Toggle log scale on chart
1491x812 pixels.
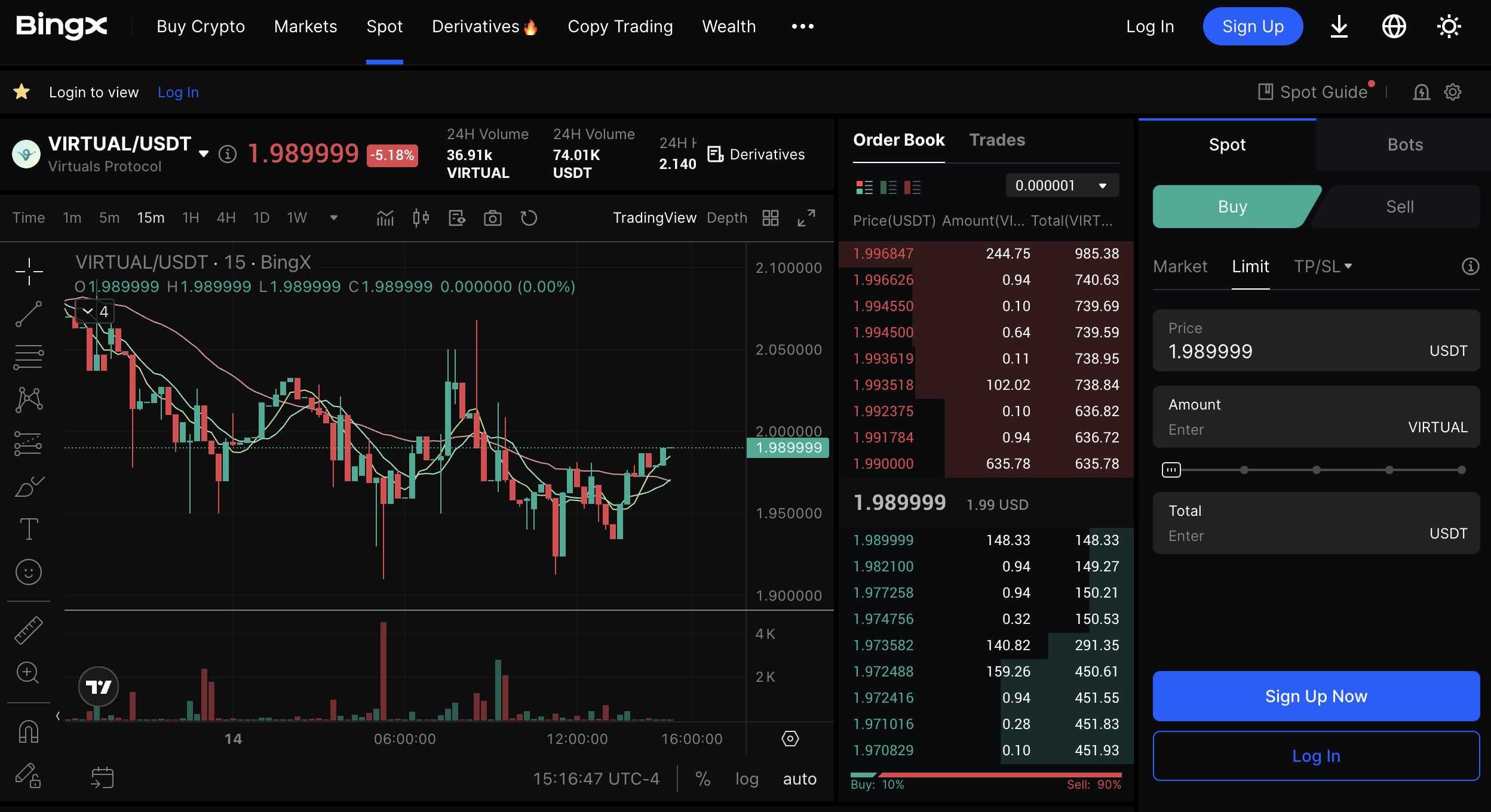click(747, 779)
